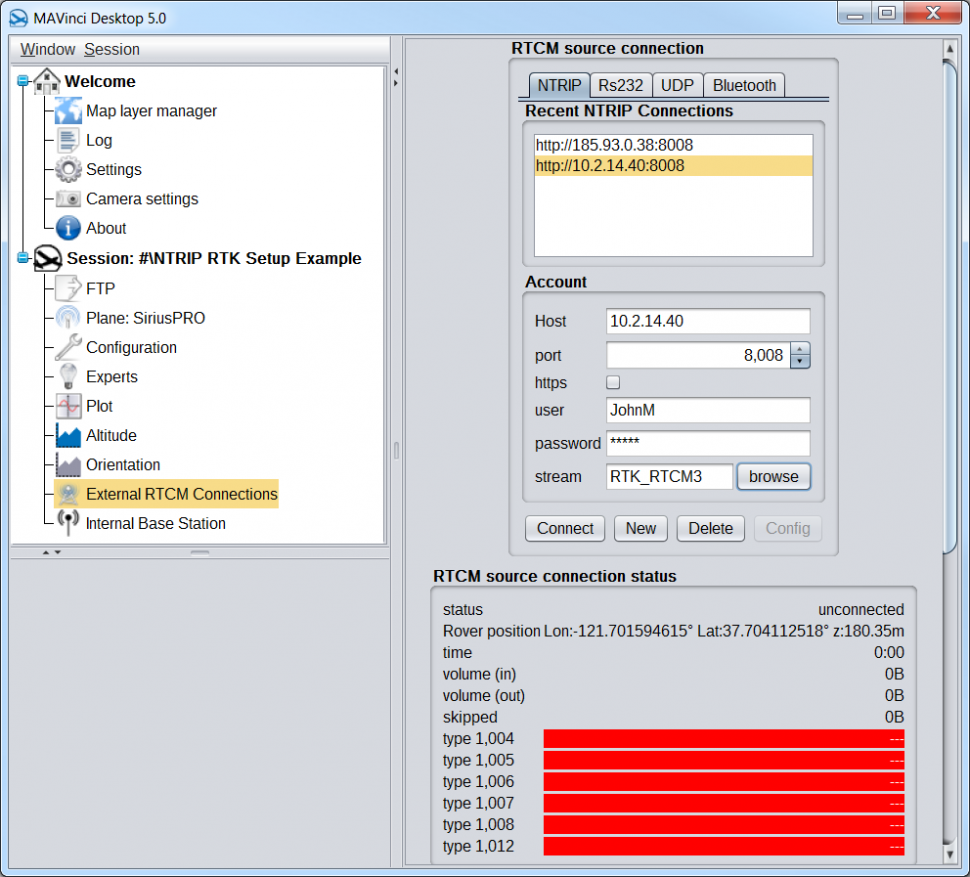
Task: Click the Internal Base Station antenna icon
Action: coord(68,523)
